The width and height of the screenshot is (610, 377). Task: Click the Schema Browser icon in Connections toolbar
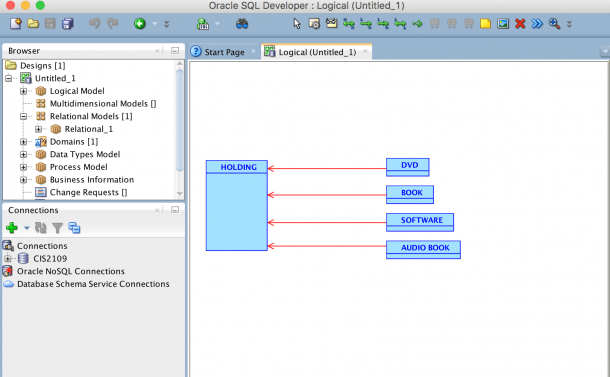(x=74, y=228)
